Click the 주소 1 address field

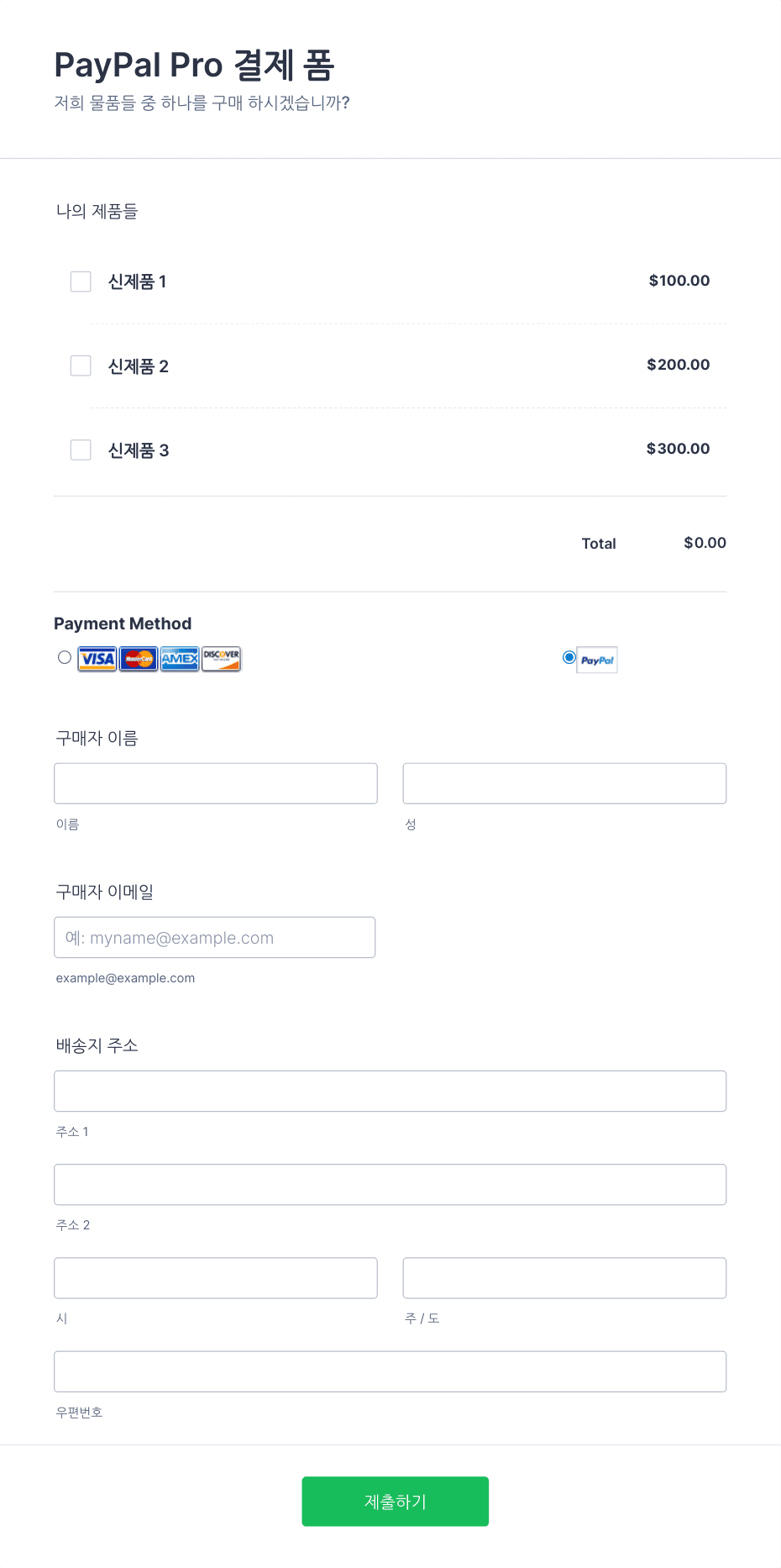(x=390, y=1091)
